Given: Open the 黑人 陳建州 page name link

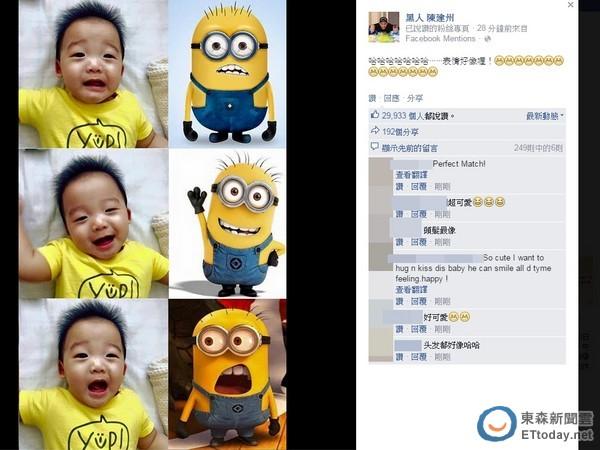Looking at the screenshot, I should pos(430,17).
